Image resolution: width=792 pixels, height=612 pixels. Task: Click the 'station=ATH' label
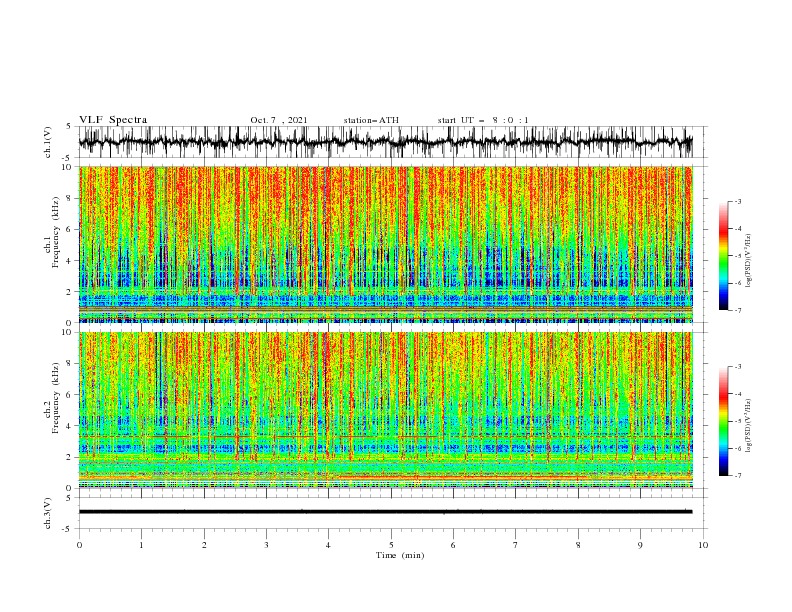coord(371,120)
